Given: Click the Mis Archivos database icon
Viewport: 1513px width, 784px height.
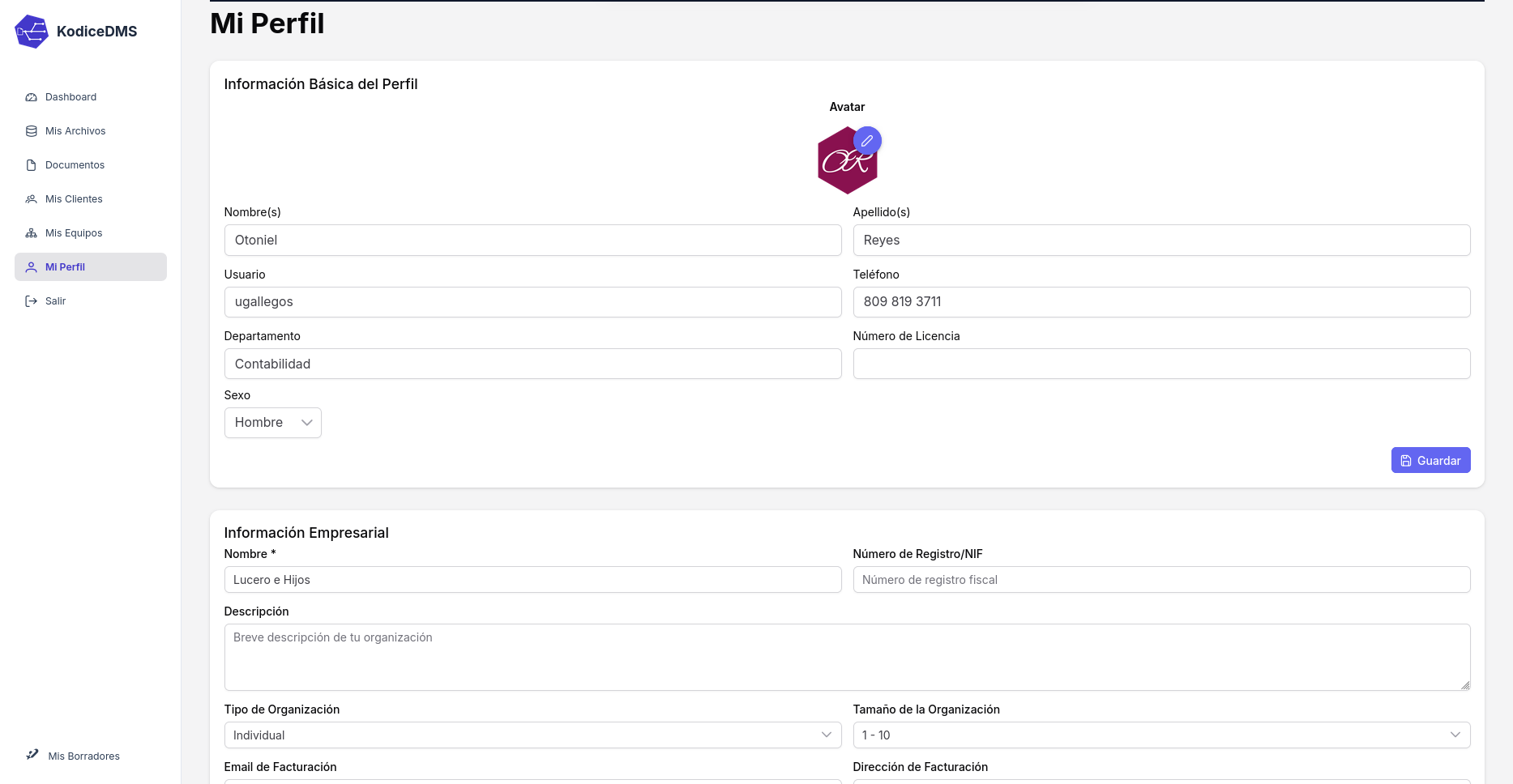Looking at the screenshot, I should 32,131.
